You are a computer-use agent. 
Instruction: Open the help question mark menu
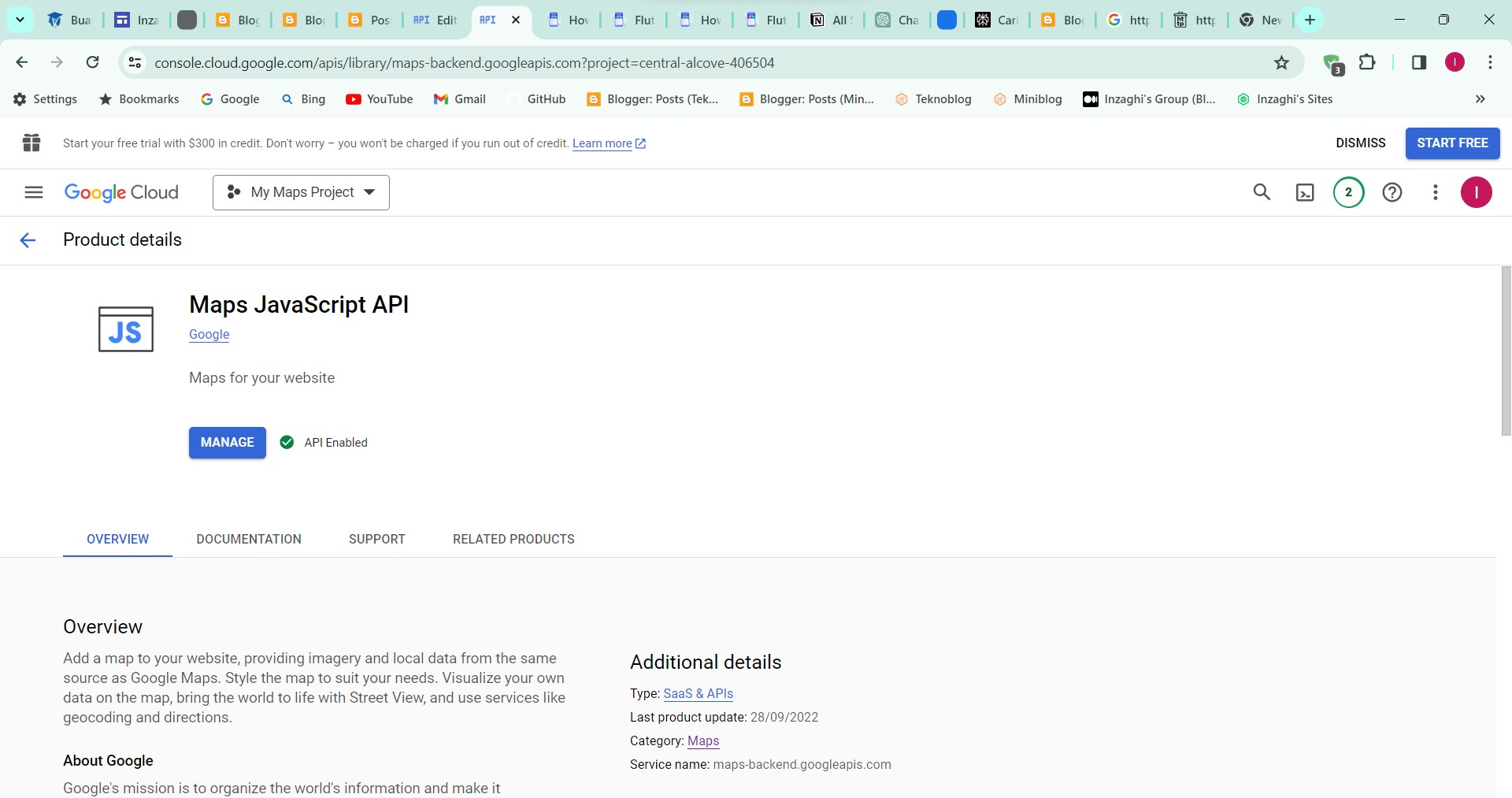click(1392, 192)
